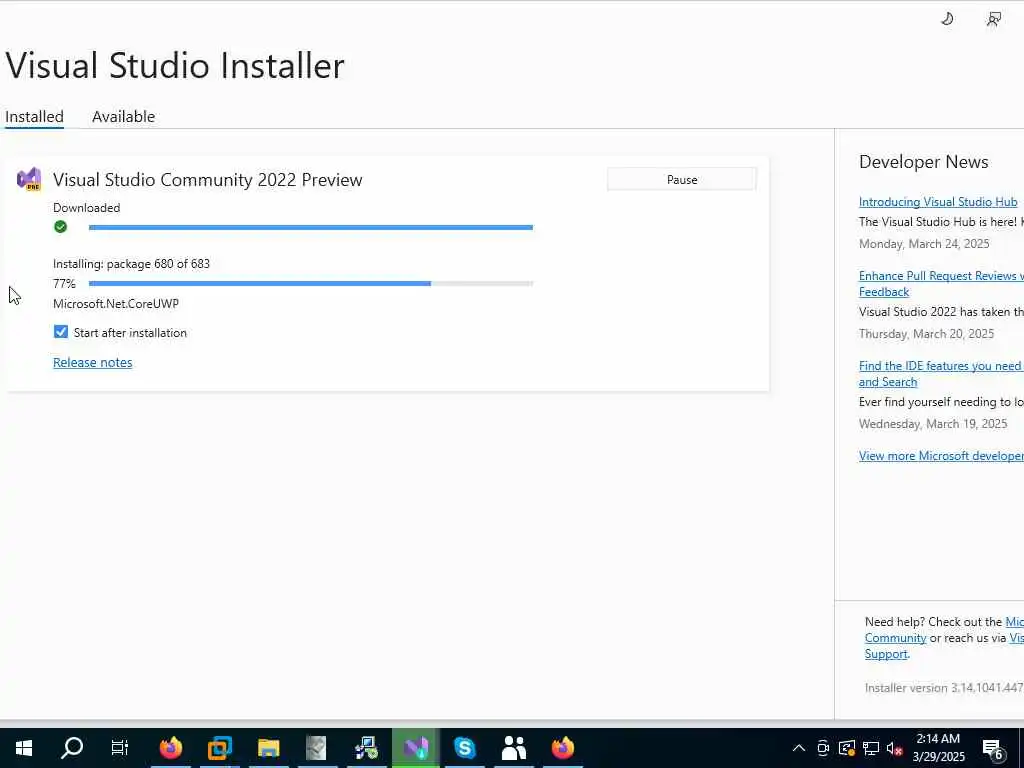Open VirtualBox from the taskbar
The height and width of the screenshot is (768, 1024).
click(219, 748)
